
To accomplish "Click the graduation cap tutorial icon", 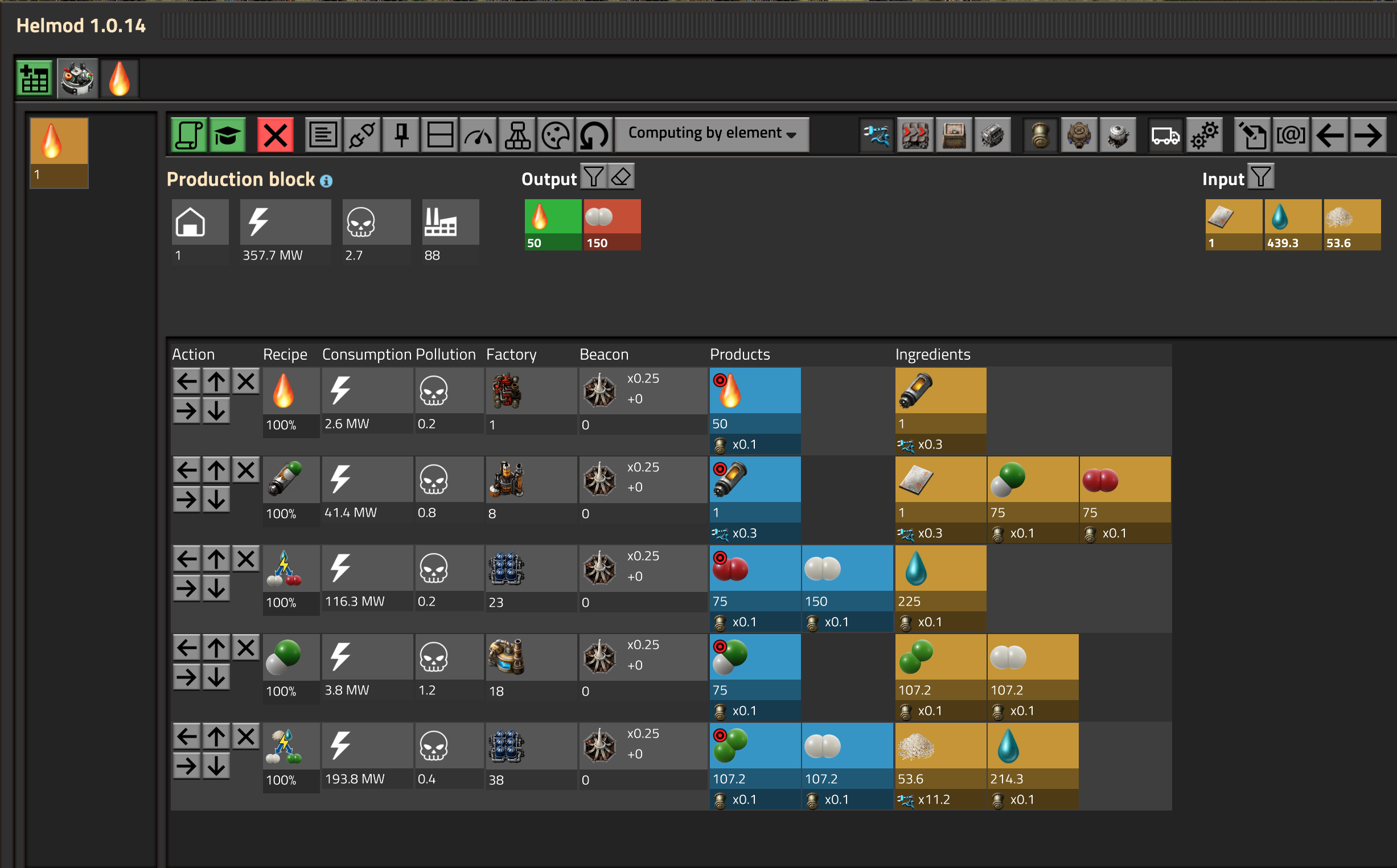I will 228,135.
